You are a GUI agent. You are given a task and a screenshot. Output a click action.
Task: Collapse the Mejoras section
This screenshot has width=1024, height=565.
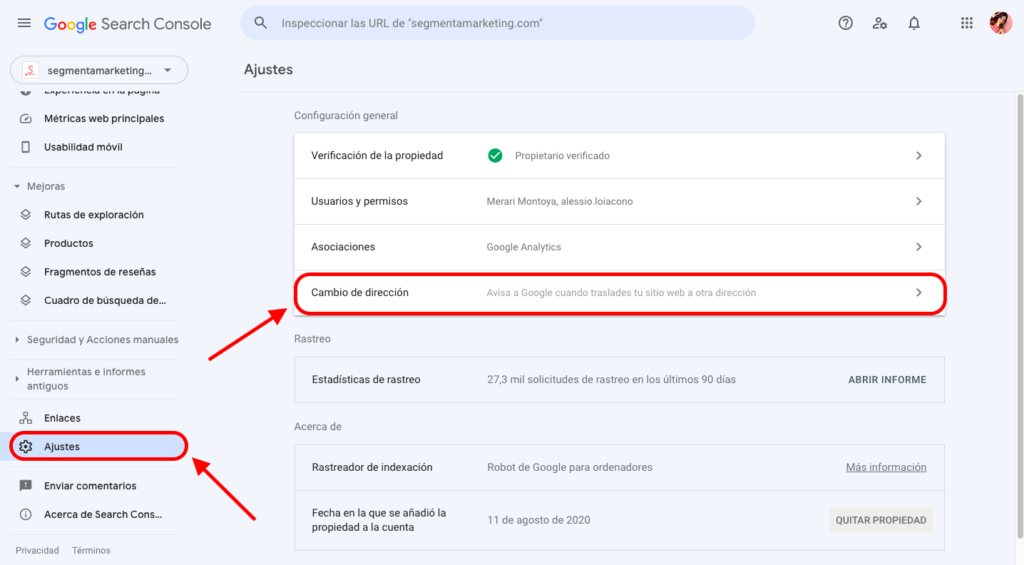(17, 186)
